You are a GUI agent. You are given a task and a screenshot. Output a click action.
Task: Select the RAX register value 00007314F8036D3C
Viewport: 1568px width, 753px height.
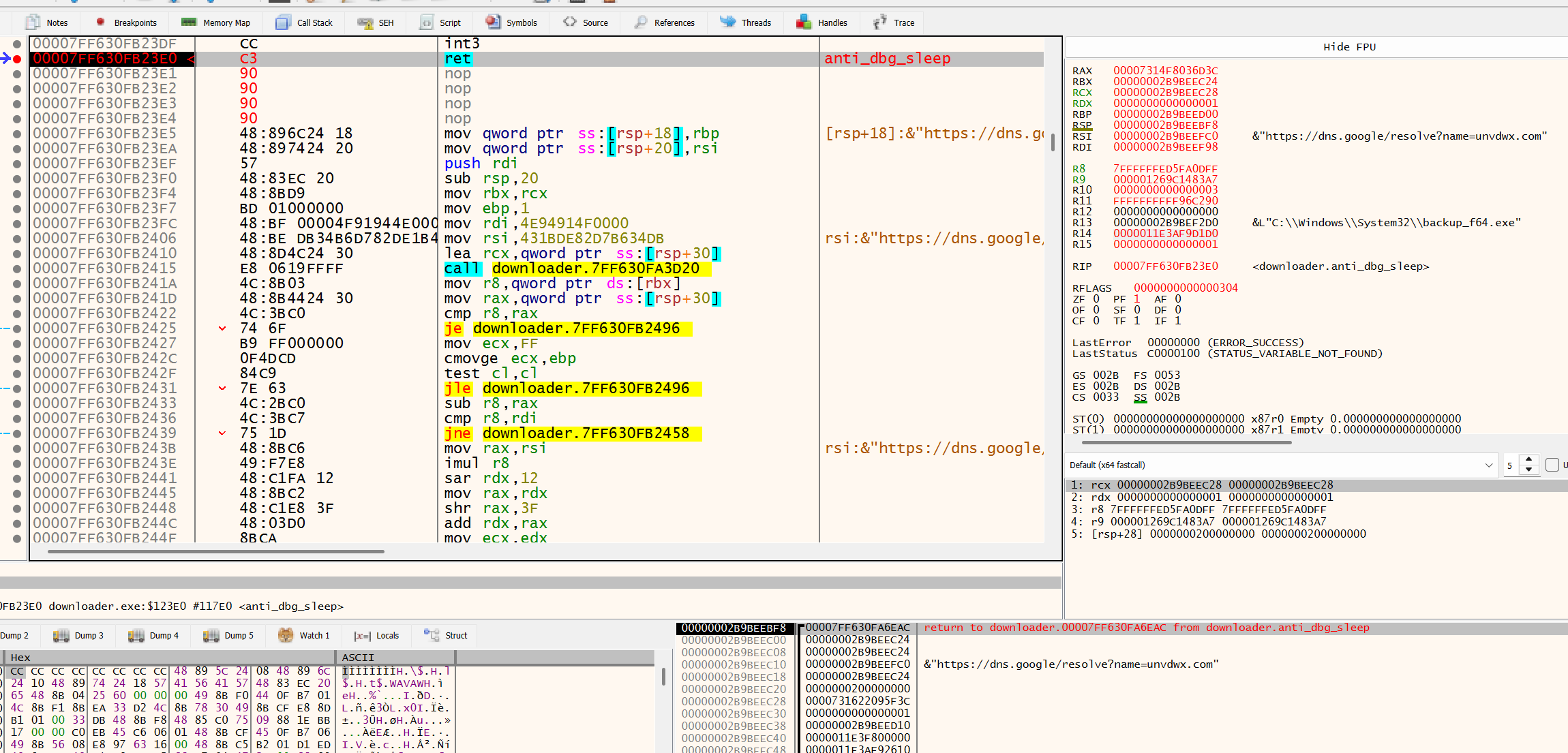click(1165, 71)
